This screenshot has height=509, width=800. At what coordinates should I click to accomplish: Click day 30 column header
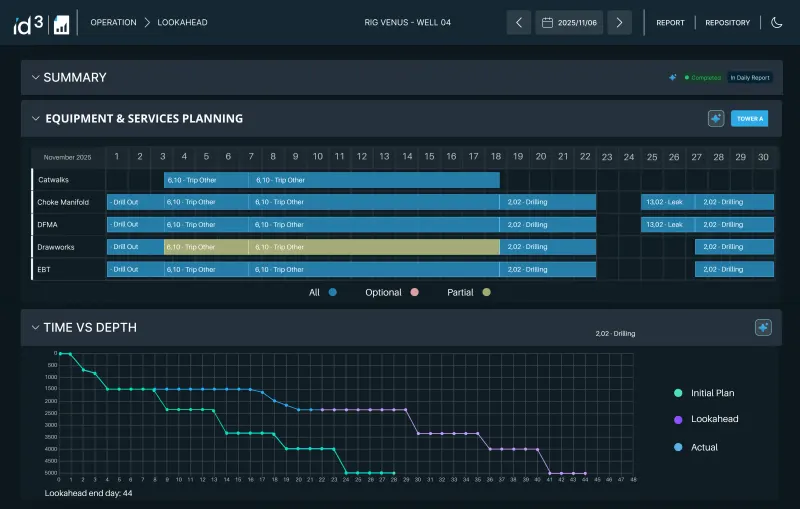coord(763,157)
